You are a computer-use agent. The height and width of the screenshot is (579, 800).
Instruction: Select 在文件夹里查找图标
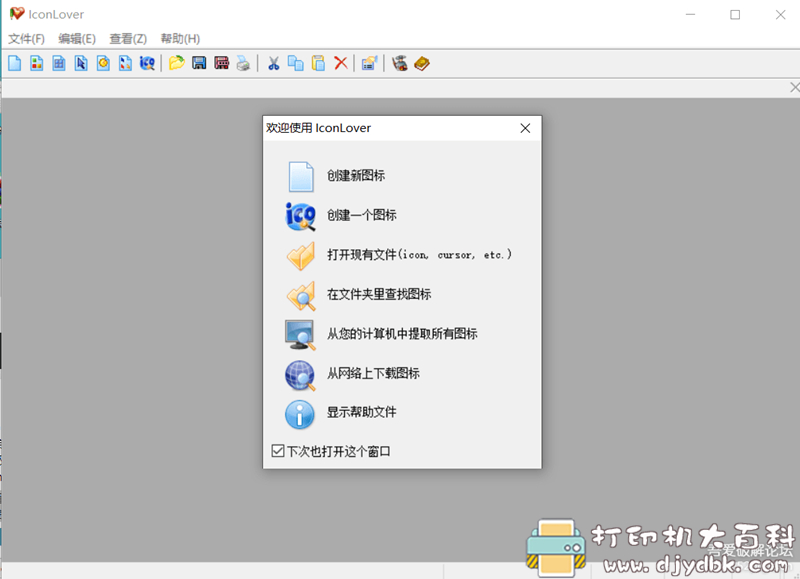379,294
